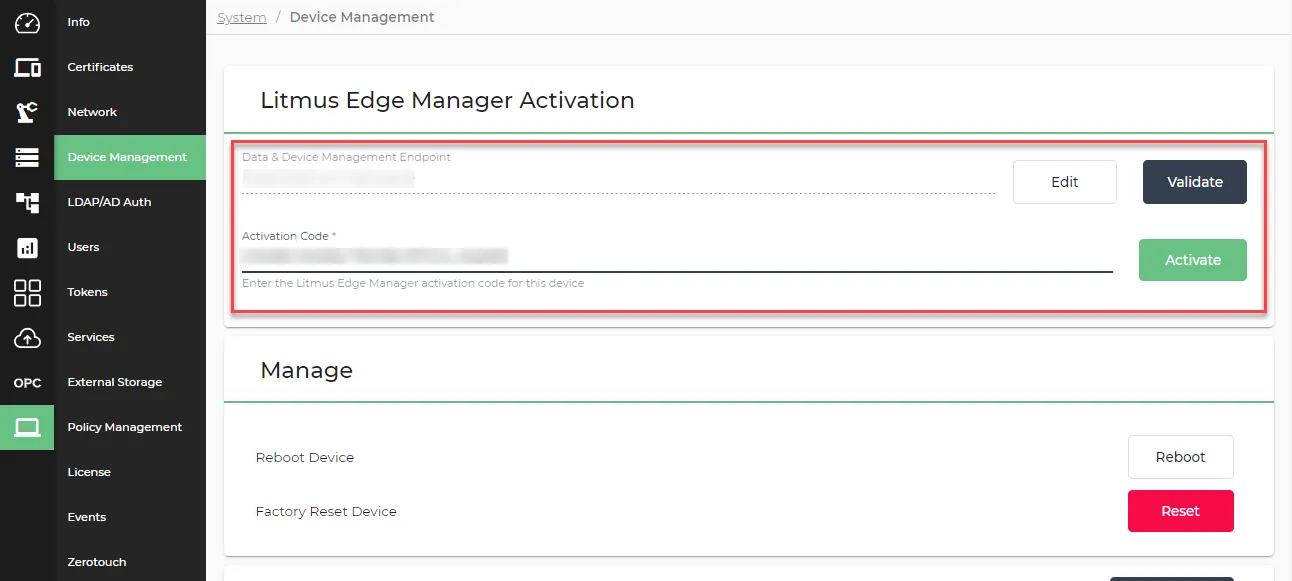1292x581 pixels.
Task: Click the Manage section heading
Action: click(x=306, y=370)
